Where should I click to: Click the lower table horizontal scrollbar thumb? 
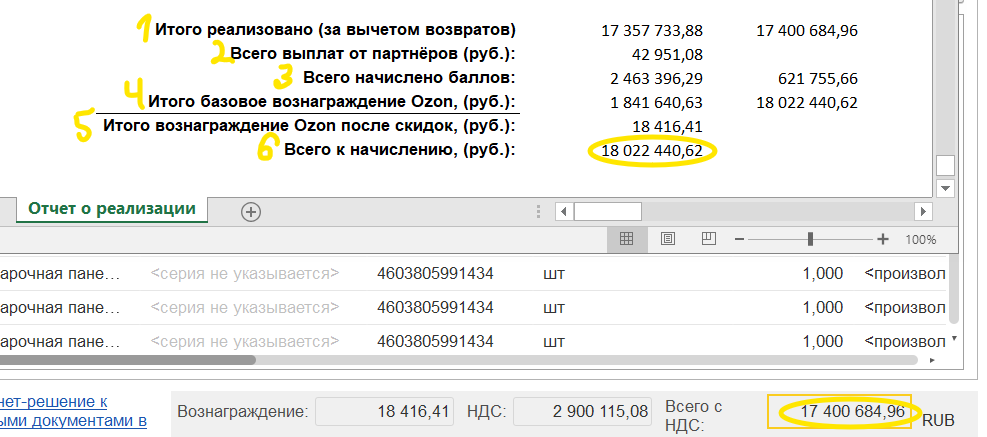pos(128,360)
